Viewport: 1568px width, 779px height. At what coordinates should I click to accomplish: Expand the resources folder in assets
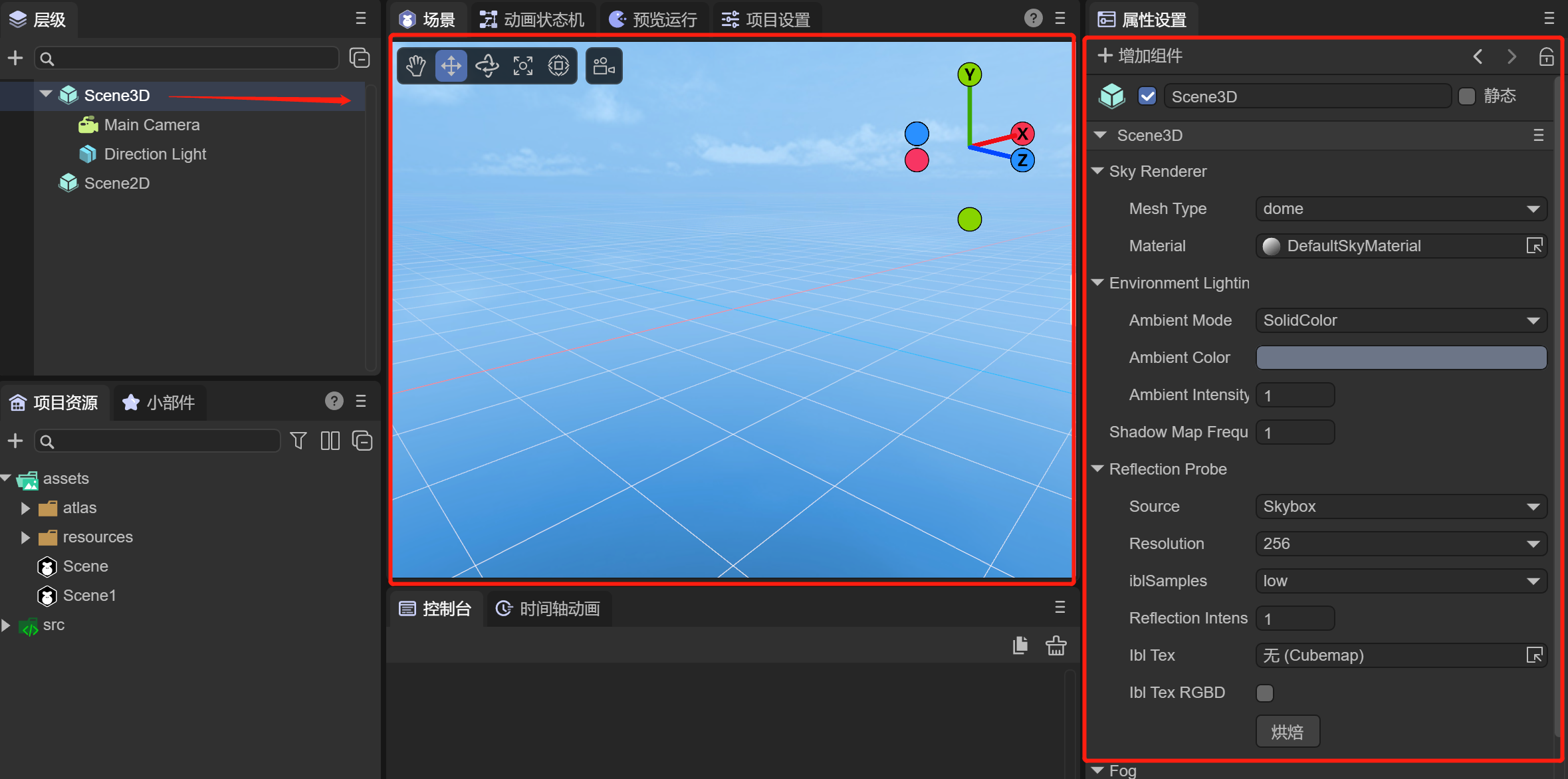pos(25,537)
